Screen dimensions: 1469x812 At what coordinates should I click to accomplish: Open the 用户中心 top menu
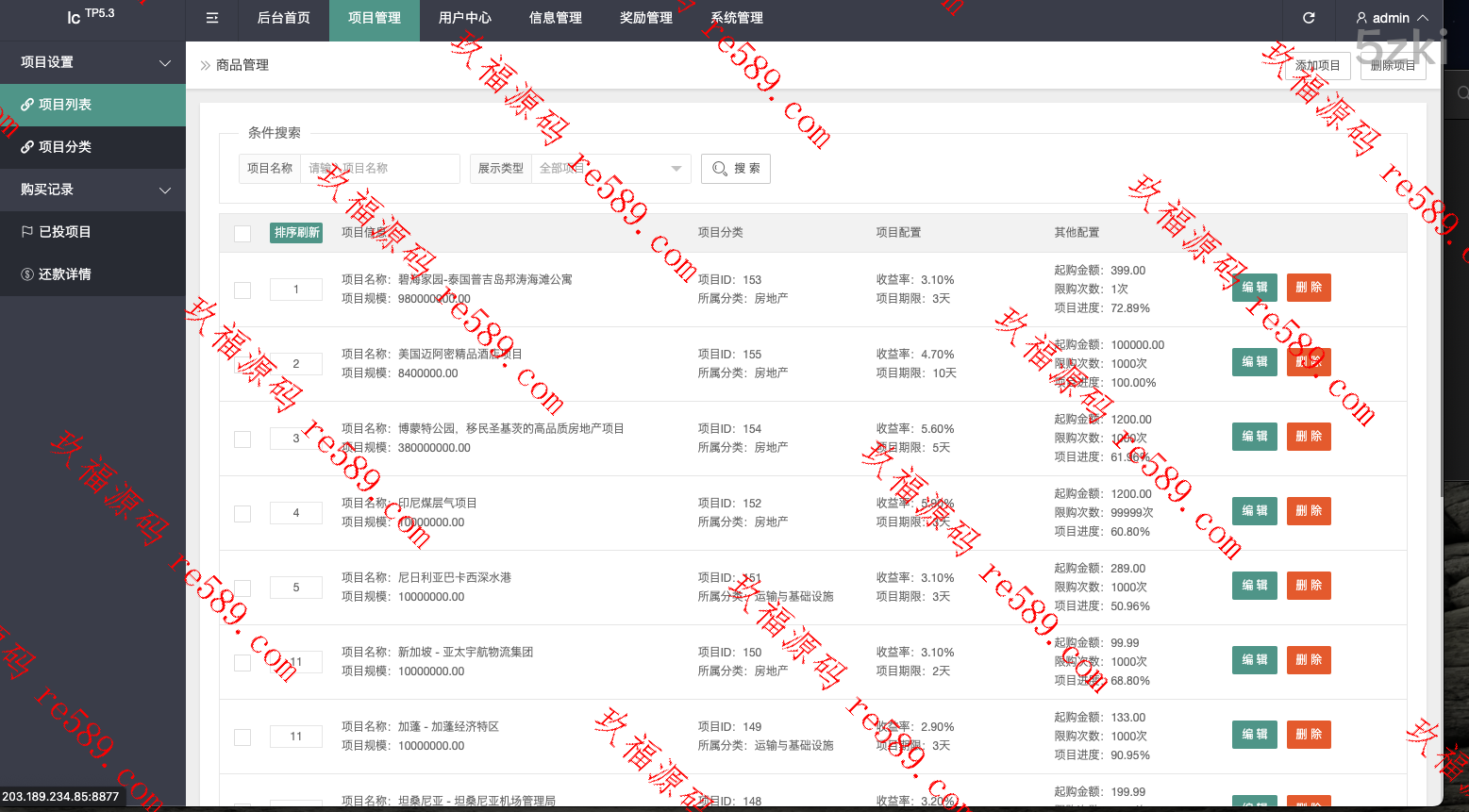pyautogui.click(x=464, y=18)
